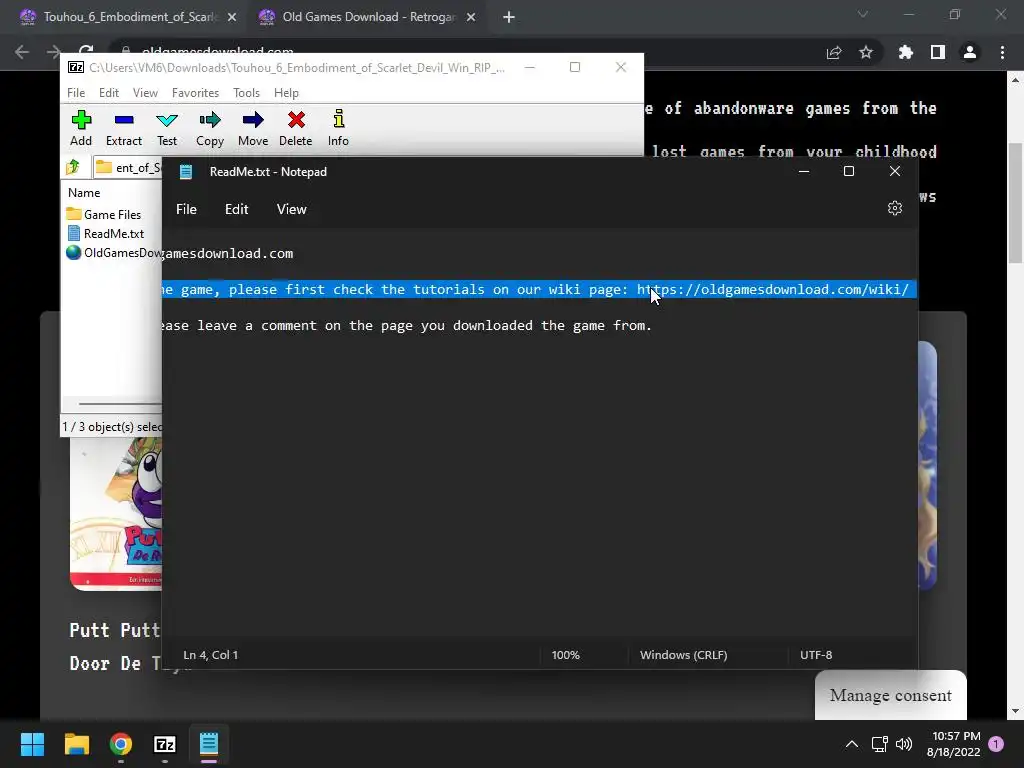The width and height of the screenshot is (1024, 768).
Task: Open Chrome profile avatar
Action: tap(970, 52)
